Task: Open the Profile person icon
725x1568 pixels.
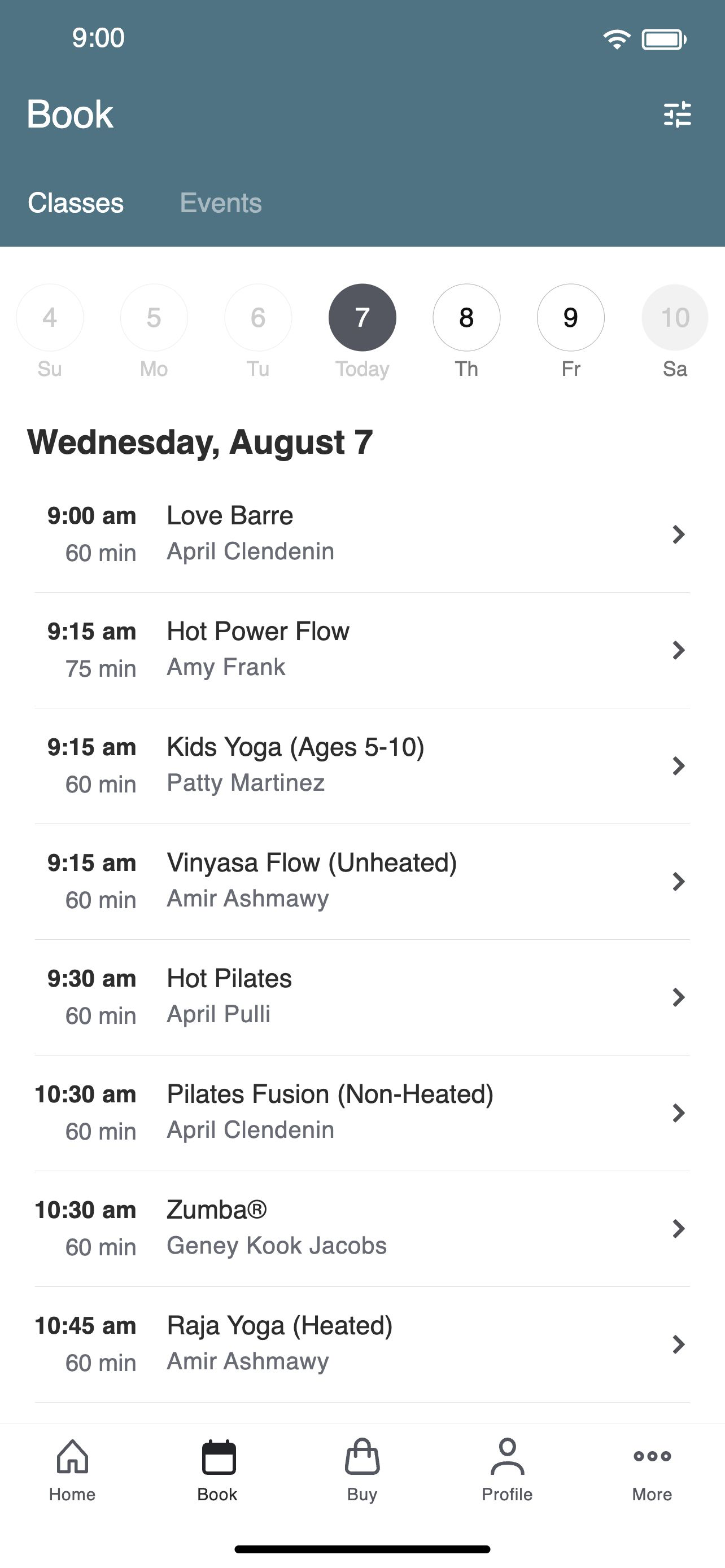Action: point(507,1457)
